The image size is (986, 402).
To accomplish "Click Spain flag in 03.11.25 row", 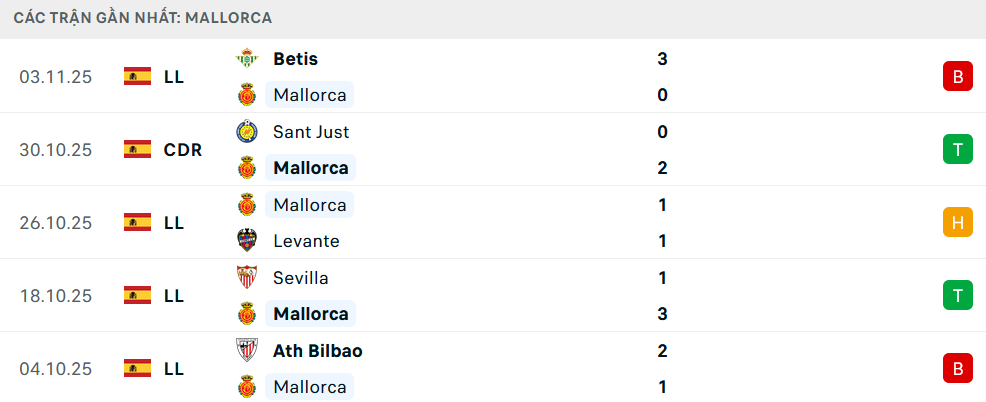I will [x=137, y=76].
